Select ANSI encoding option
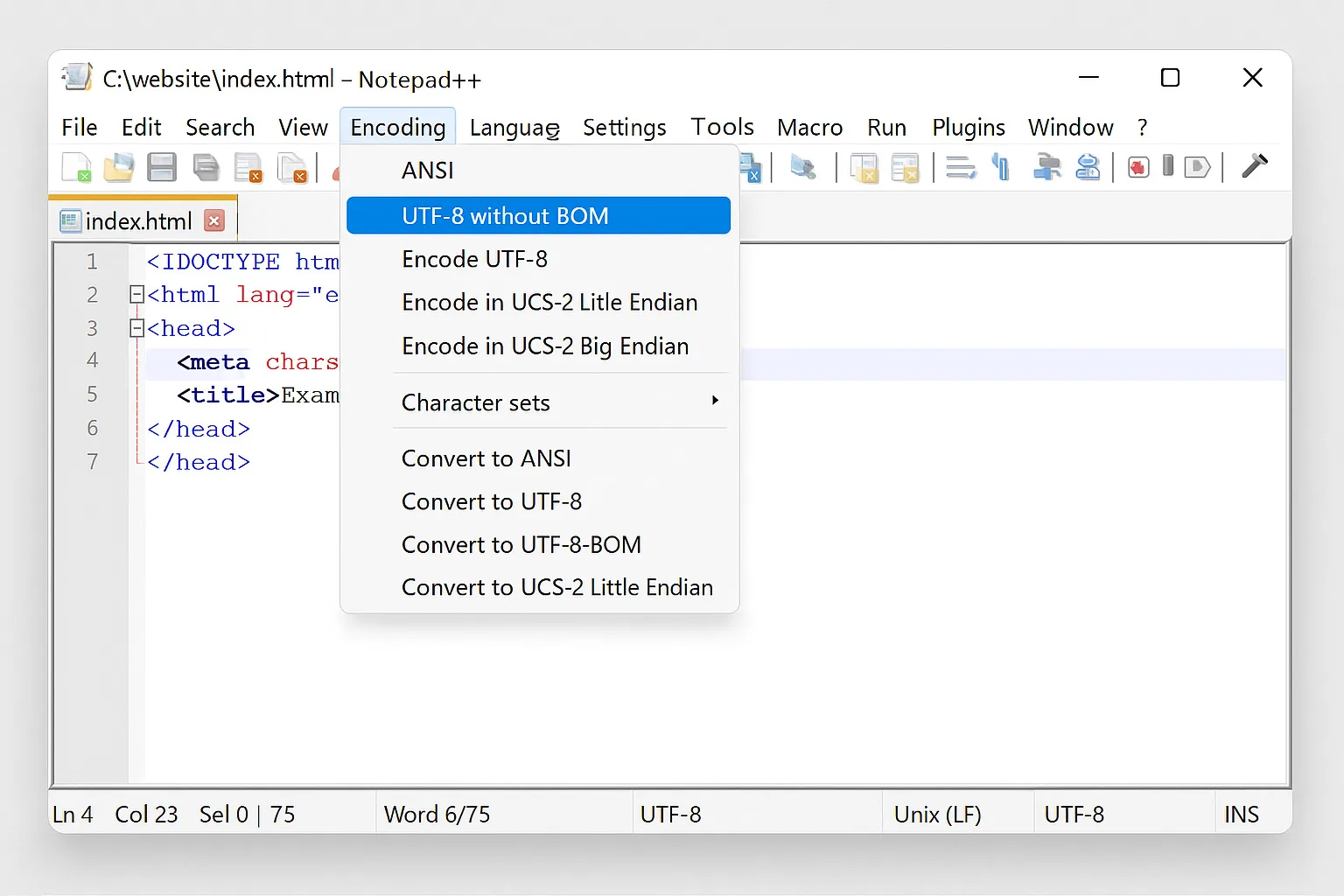The width and height of the screenshot is (1344, 896). coord(538,171)
